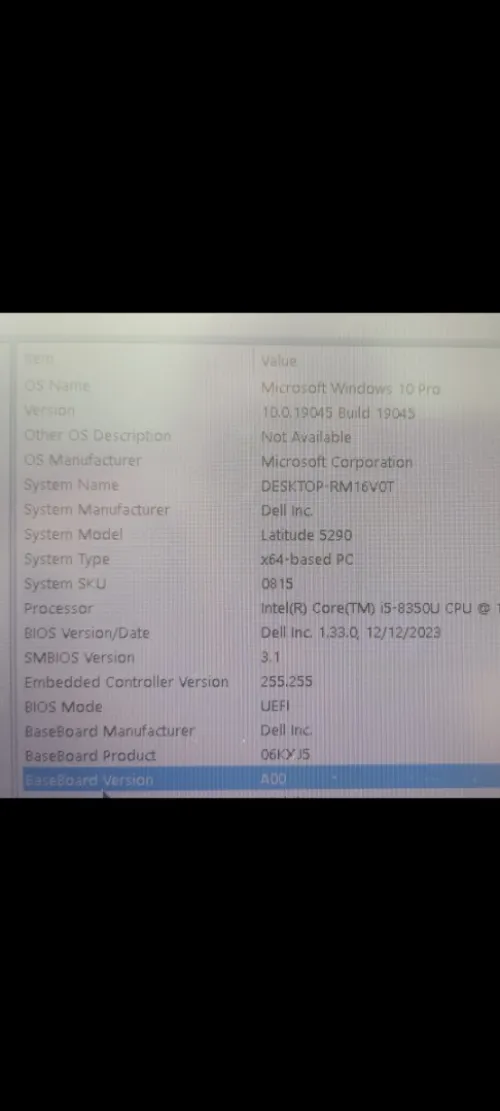500x1111 pixels.
Task: Select the 'BaseBoard Product' item
Action: pyautogui.click(x=90, y=755)
